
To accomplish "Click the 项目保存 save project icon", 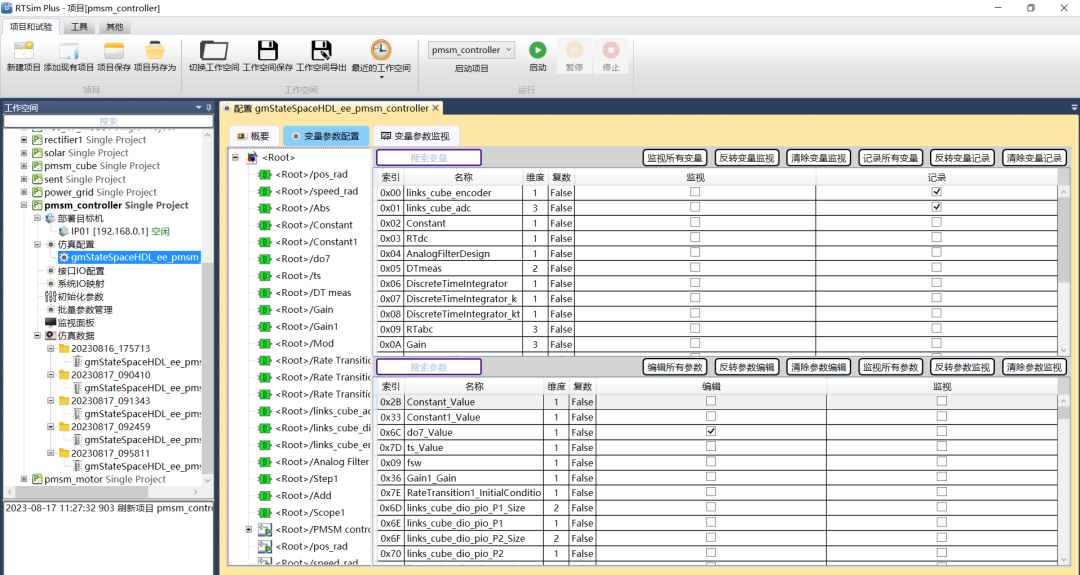I will pyautogui.click(x=114, y=50).
